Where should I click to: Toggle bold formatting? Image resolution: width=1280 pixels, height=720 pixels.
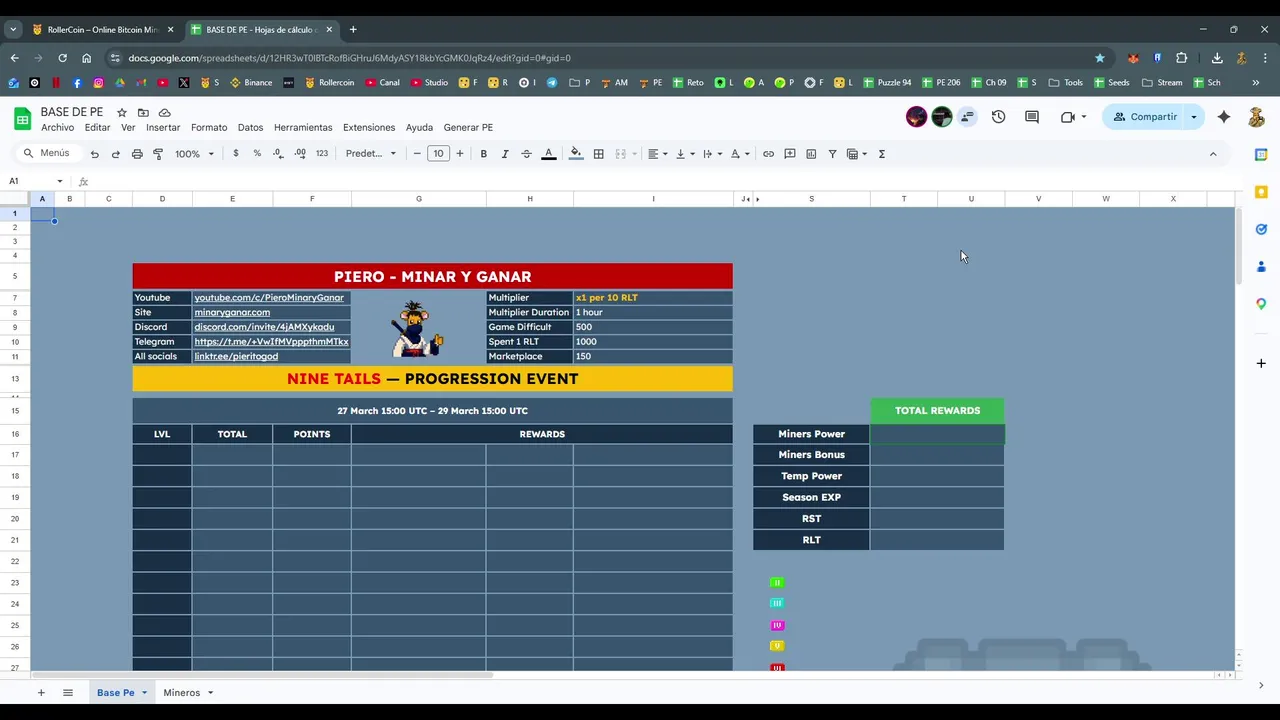coord(483,154)
